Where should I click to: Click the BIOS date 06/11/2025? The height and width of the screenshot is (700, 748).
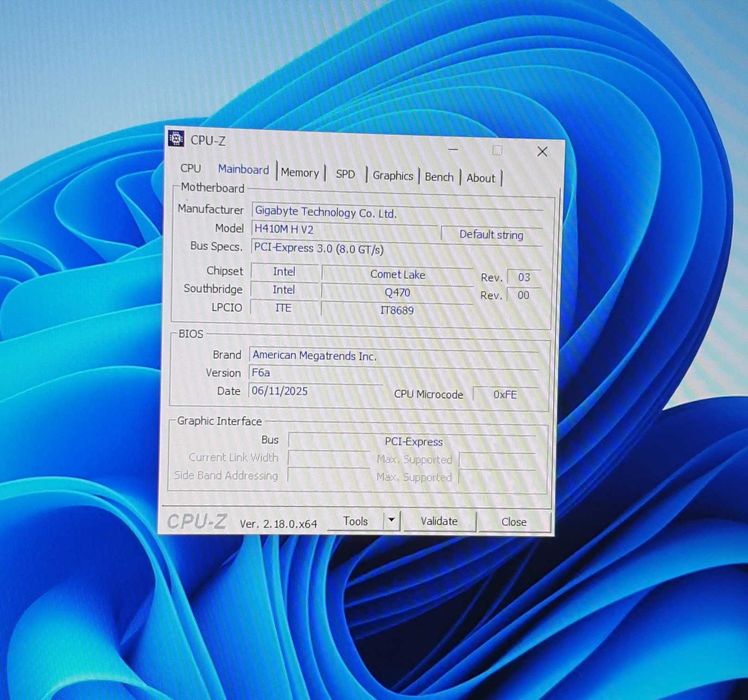click(x=315, y=391)
